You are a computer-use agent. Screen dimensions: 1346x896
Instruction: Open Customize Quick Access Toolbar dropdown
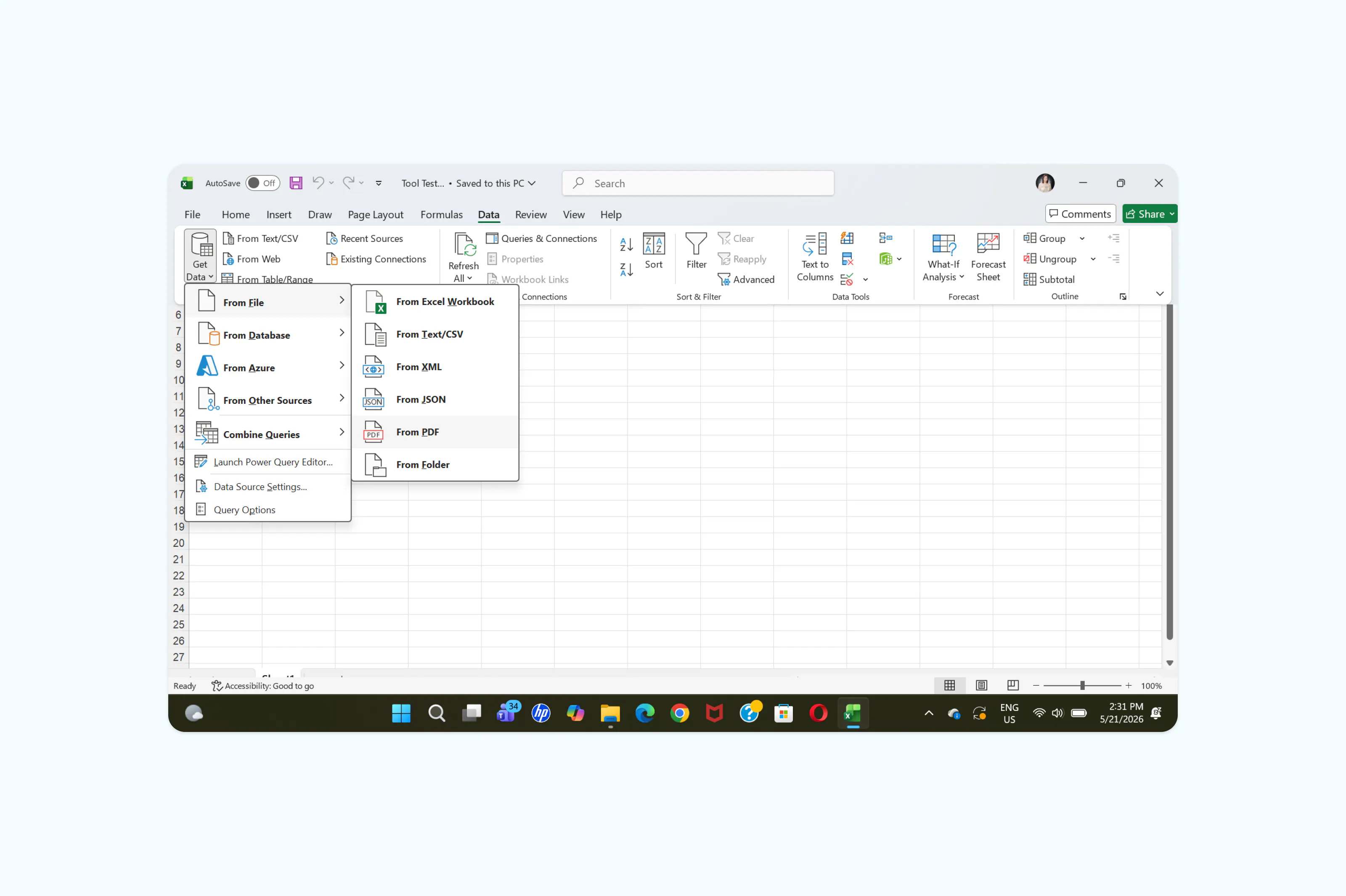(378, 183)
